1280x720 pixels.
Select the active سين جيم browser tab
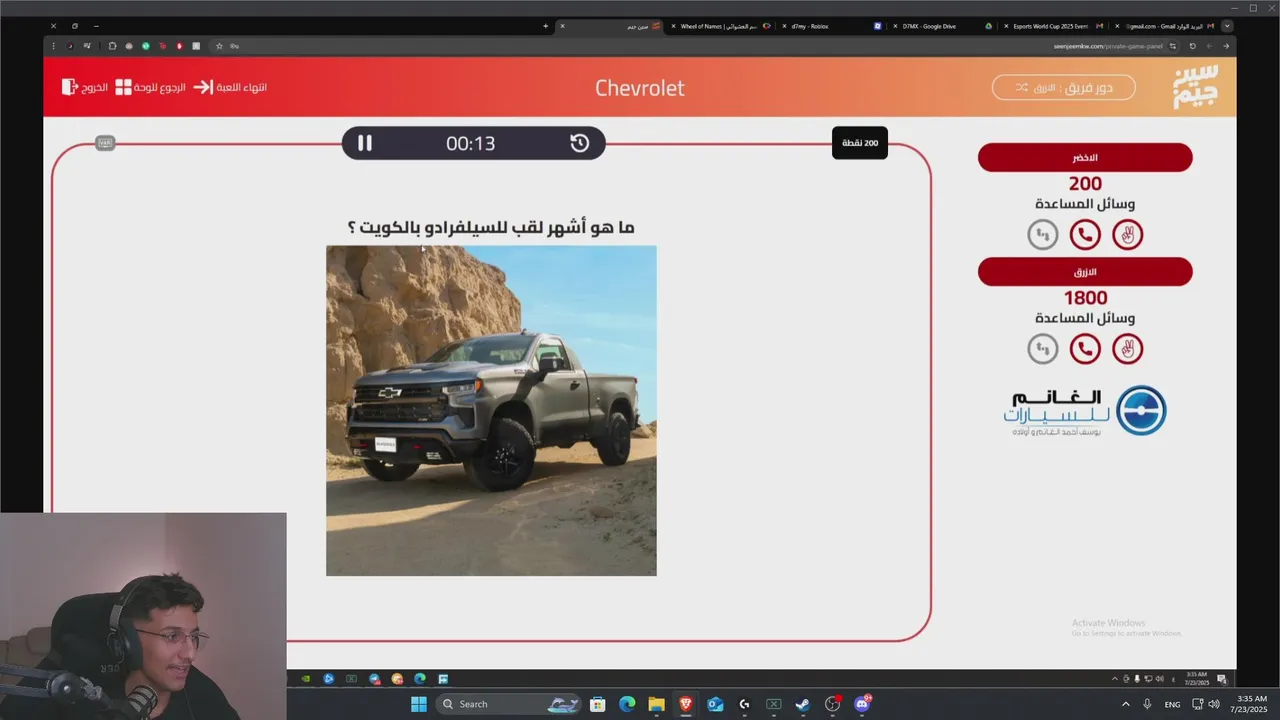(610, 26)
